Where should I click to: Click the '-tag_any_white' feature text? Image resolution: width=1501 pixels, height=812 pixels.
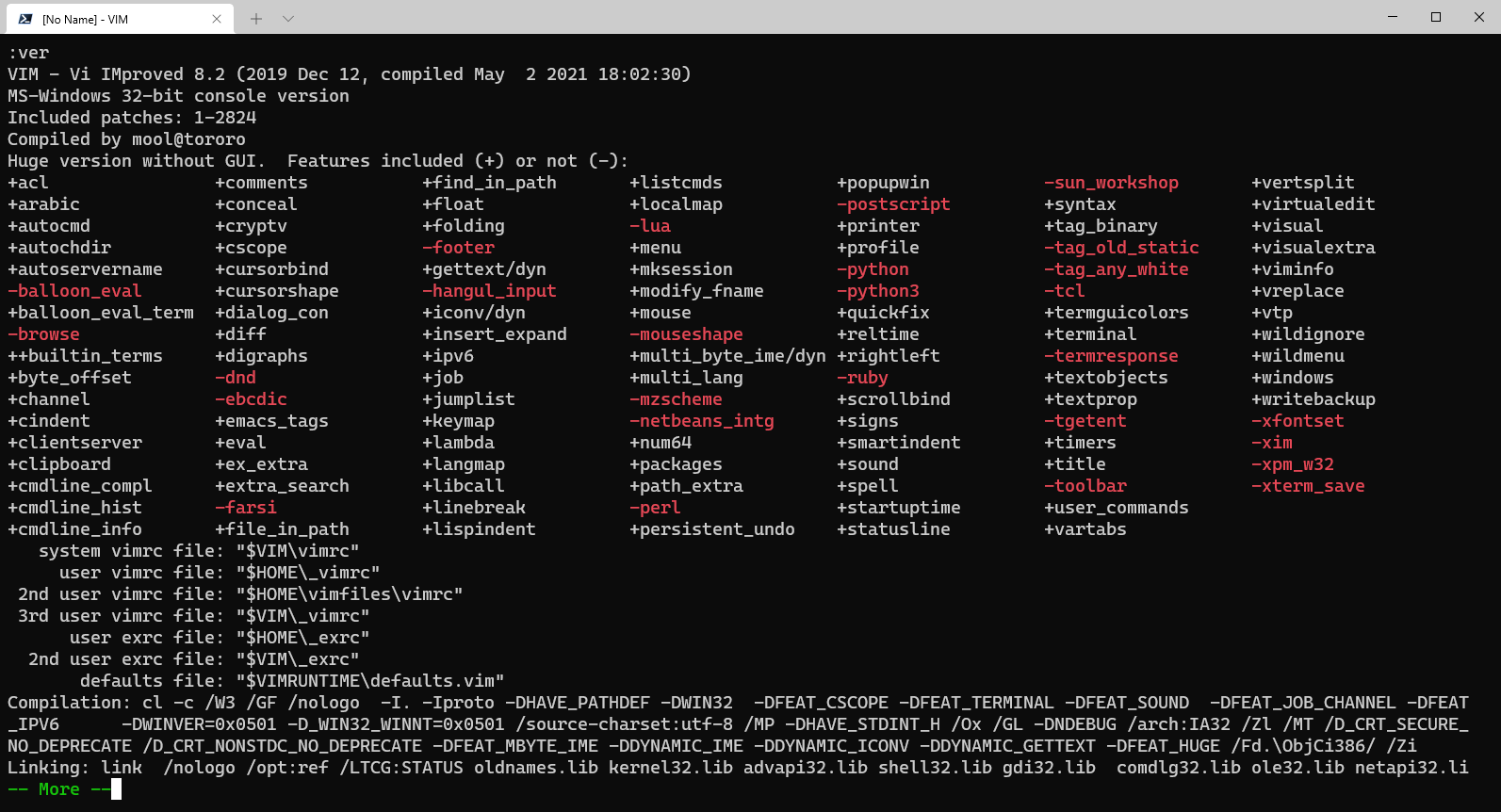1117,269
